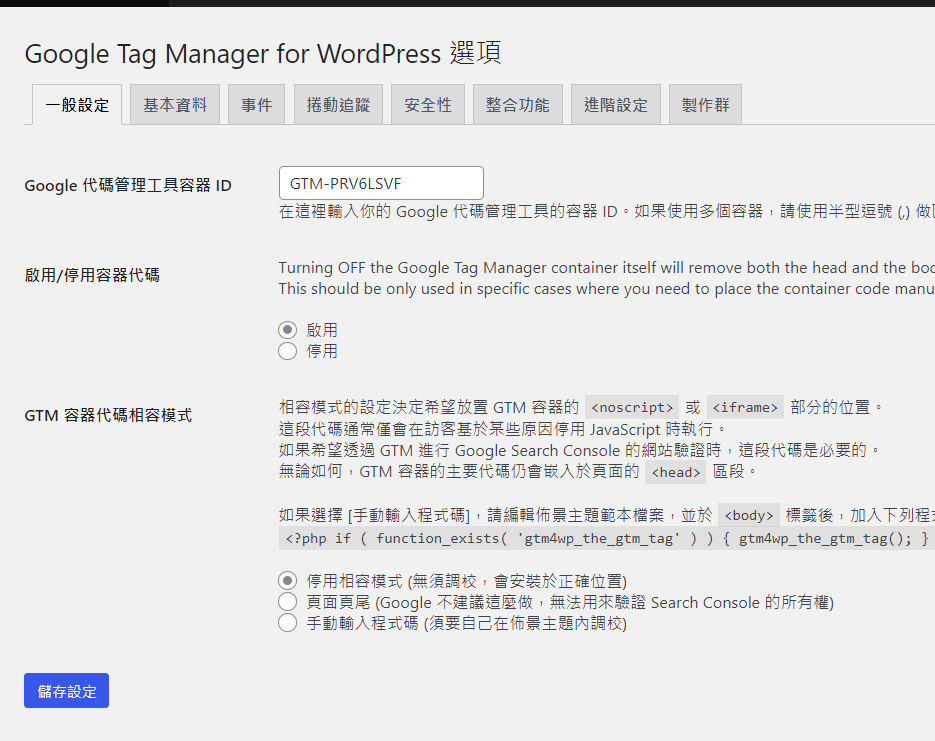Open the 製作群 tab
The image size is (935, 741).
pyautogui.click(x=705, y=105)
